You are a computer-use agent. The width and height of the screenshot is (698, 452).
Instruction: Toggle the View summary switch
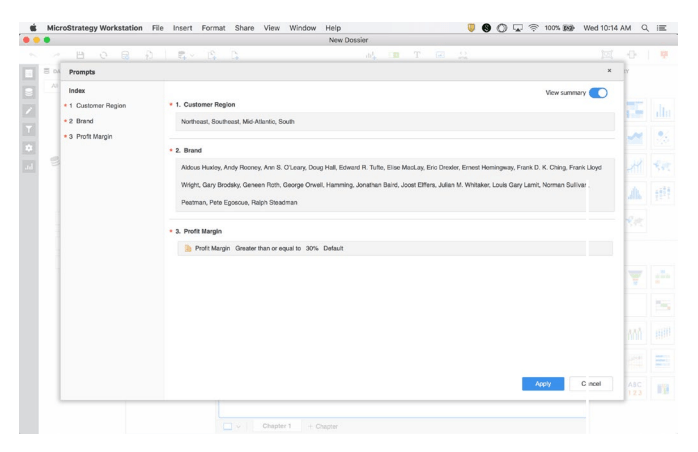599,93
